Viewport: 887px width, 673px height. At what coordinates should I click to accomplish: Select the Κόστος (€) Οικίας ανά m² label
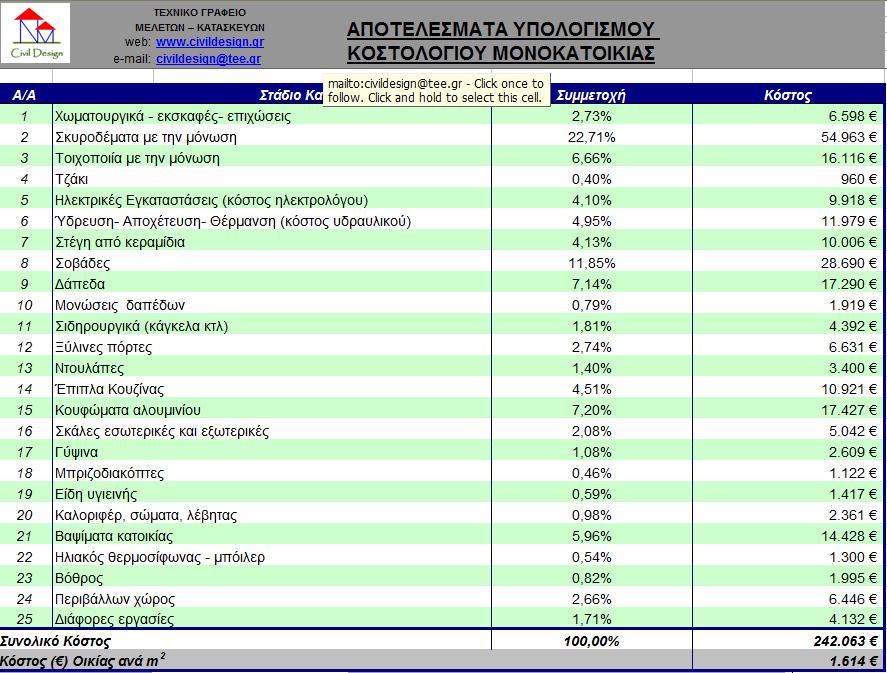(x=83, y=661)
